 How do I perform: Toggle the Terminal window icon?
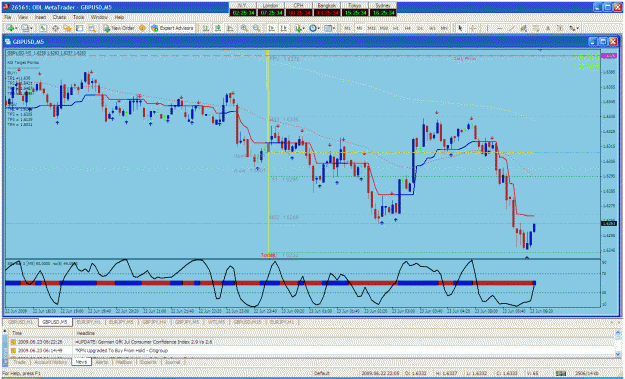pyautogui.click(x=79, y=28)
